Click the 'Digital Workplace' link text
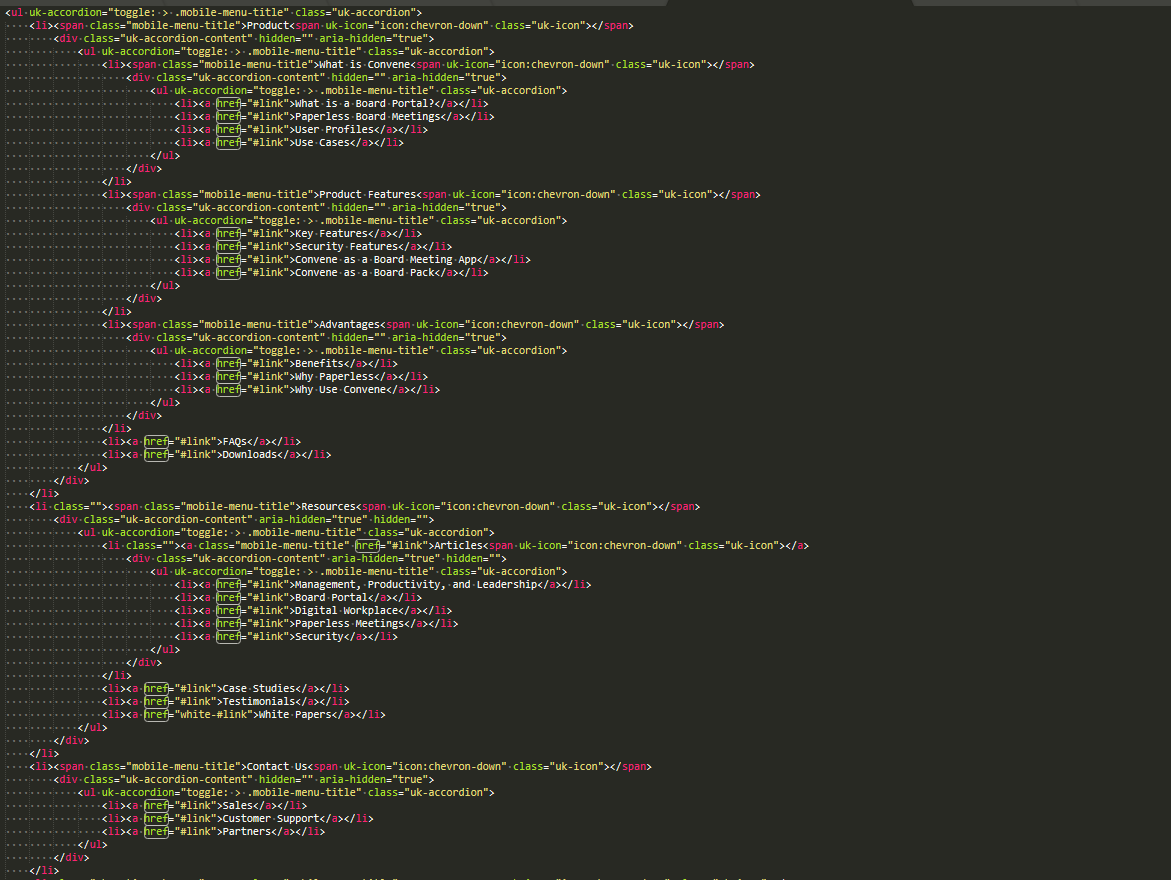Image resolution: width=1171 pixels, height=880 pixels. (346, 610)
